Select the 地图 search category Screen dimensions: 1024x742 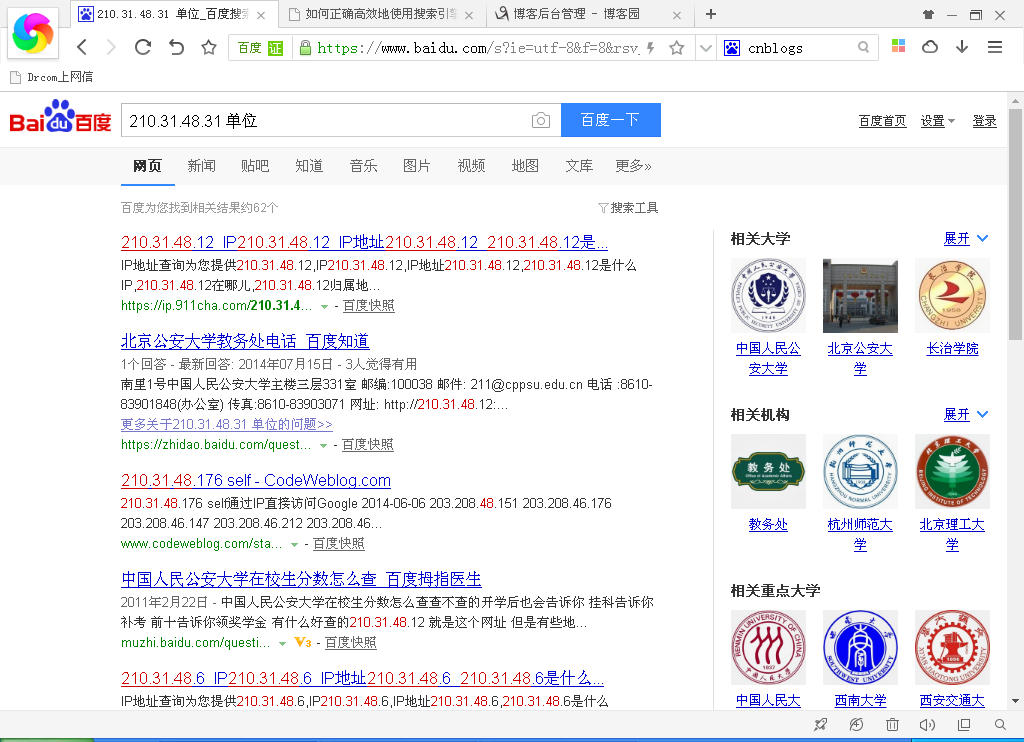[525, 166]
